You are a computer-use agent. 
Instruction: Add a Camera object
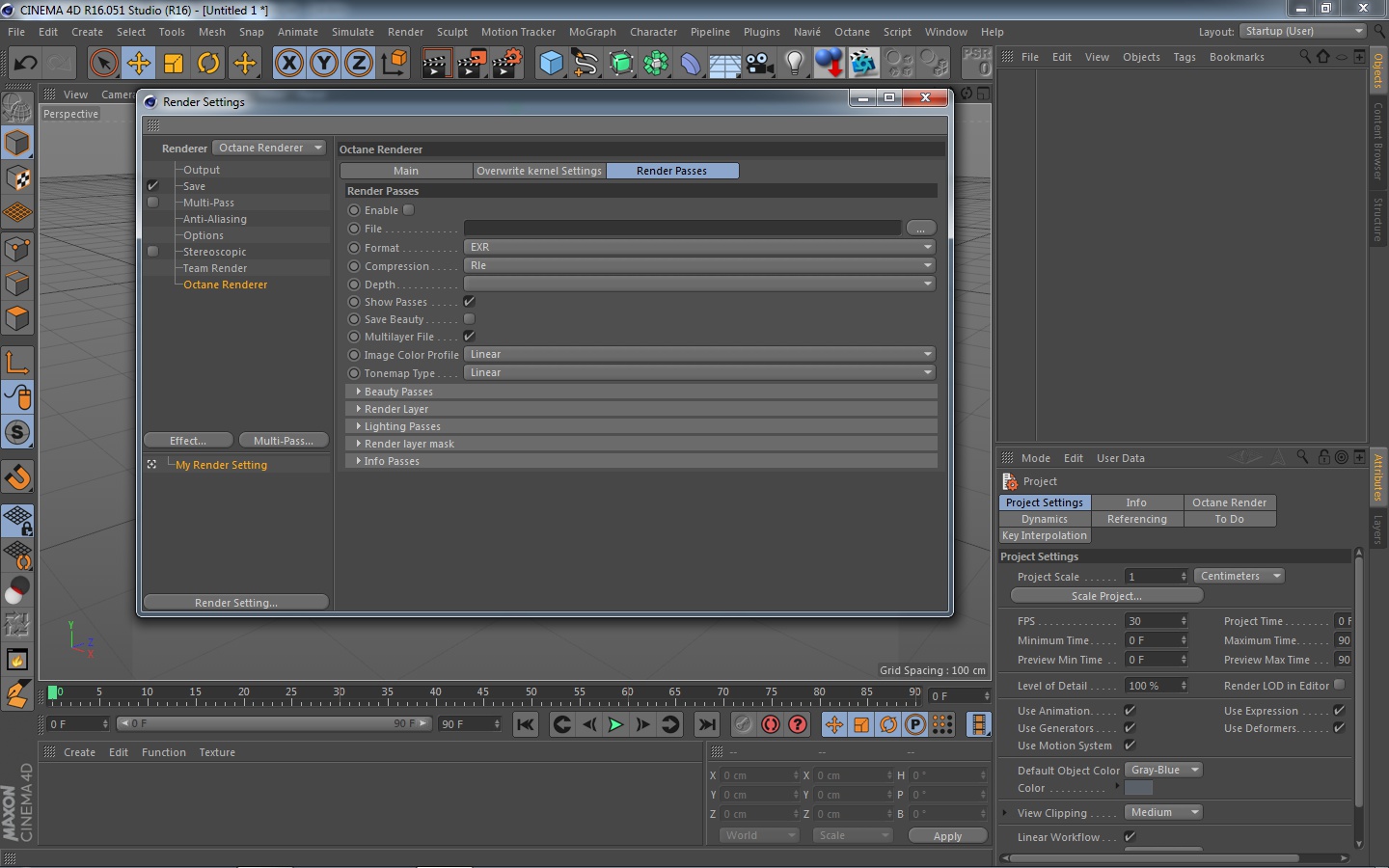point(760,64)
